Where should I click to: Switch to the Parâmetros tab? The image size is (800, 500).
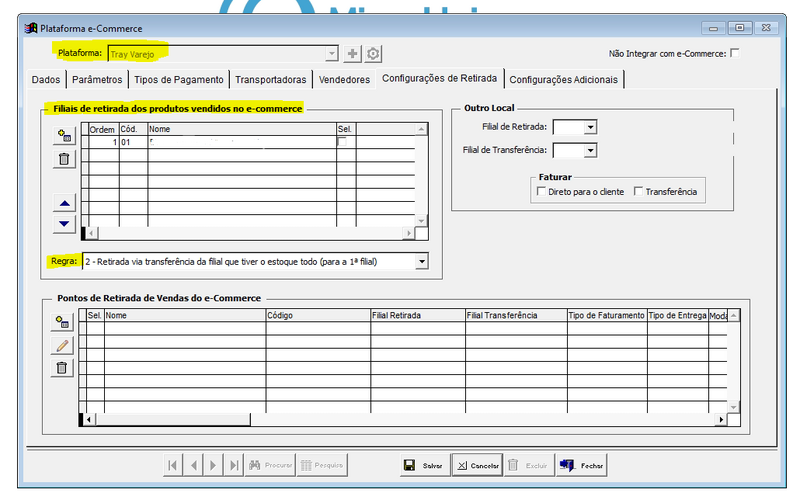pyautogui.click(x=97, y=80)
